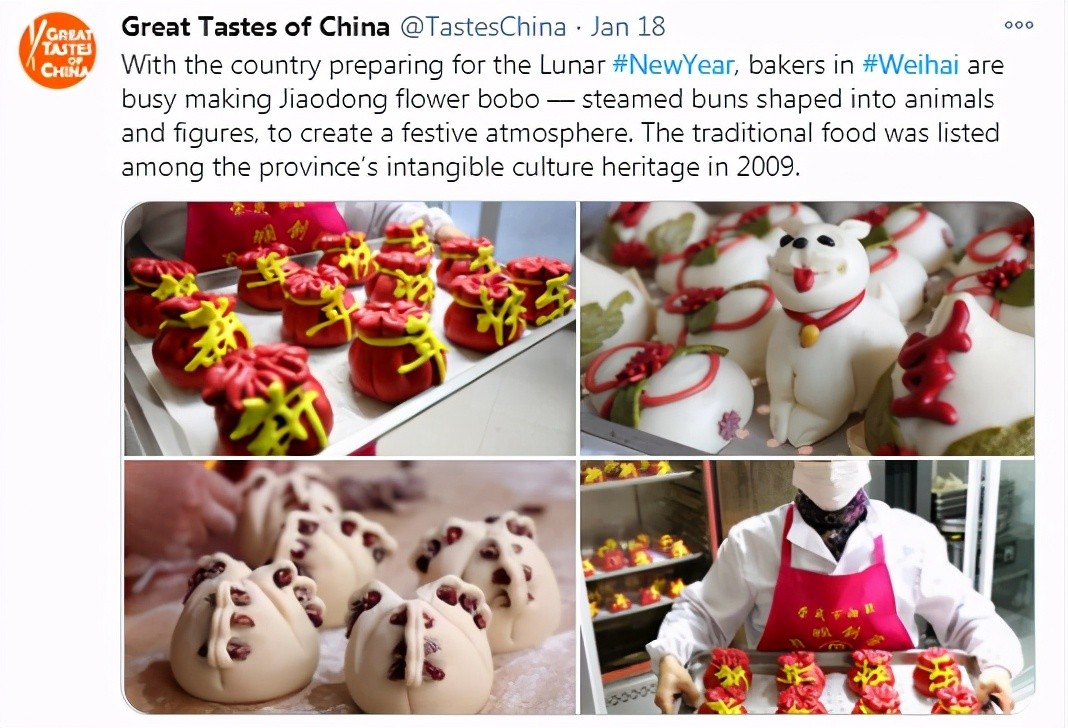
Task: Click the yellow character on front red bun
Action: 277,415
